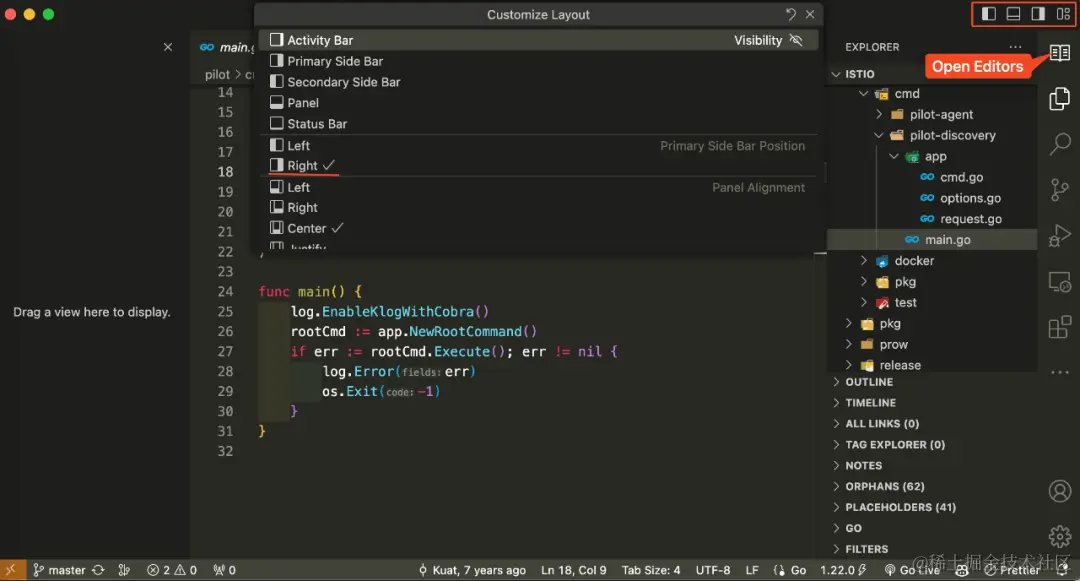Show errors and warnings count in status bar
The image size is (1080, 581).
[x=172, y=570]
